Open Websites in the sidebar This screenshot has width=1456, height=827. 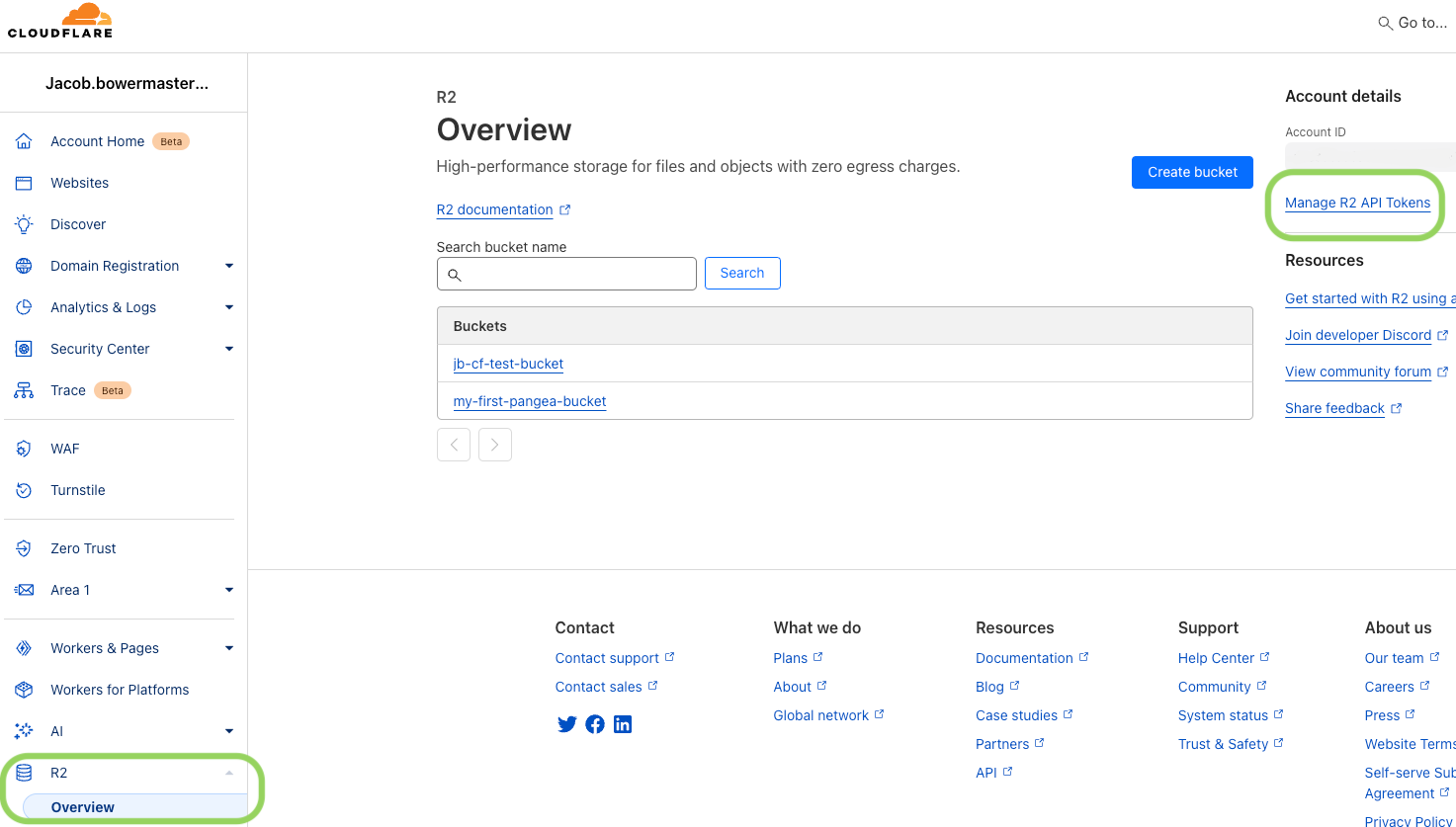coord(80,183)
